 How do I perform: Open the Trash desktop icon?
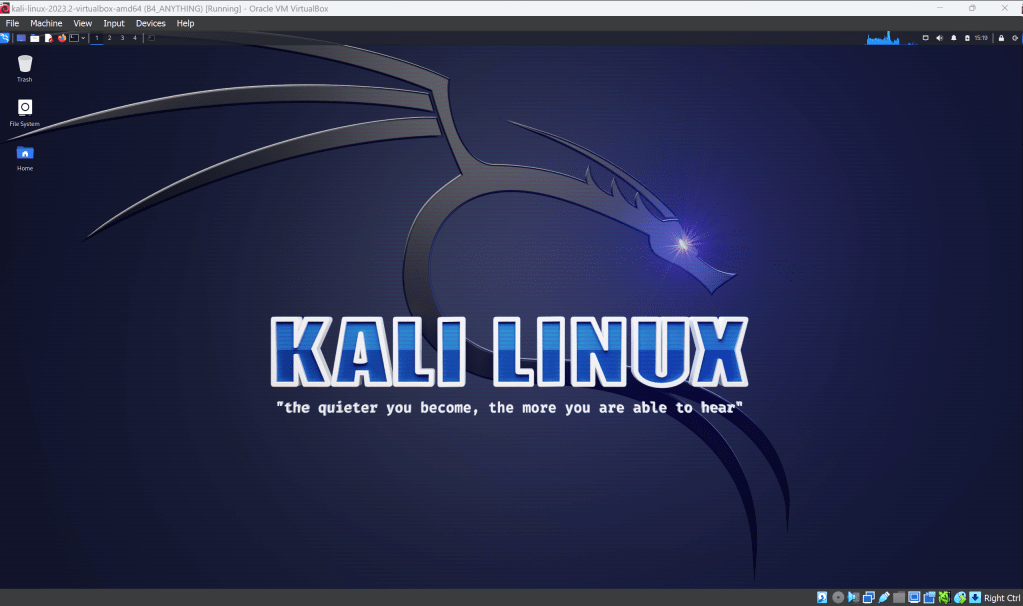click(x=25, y=64)
